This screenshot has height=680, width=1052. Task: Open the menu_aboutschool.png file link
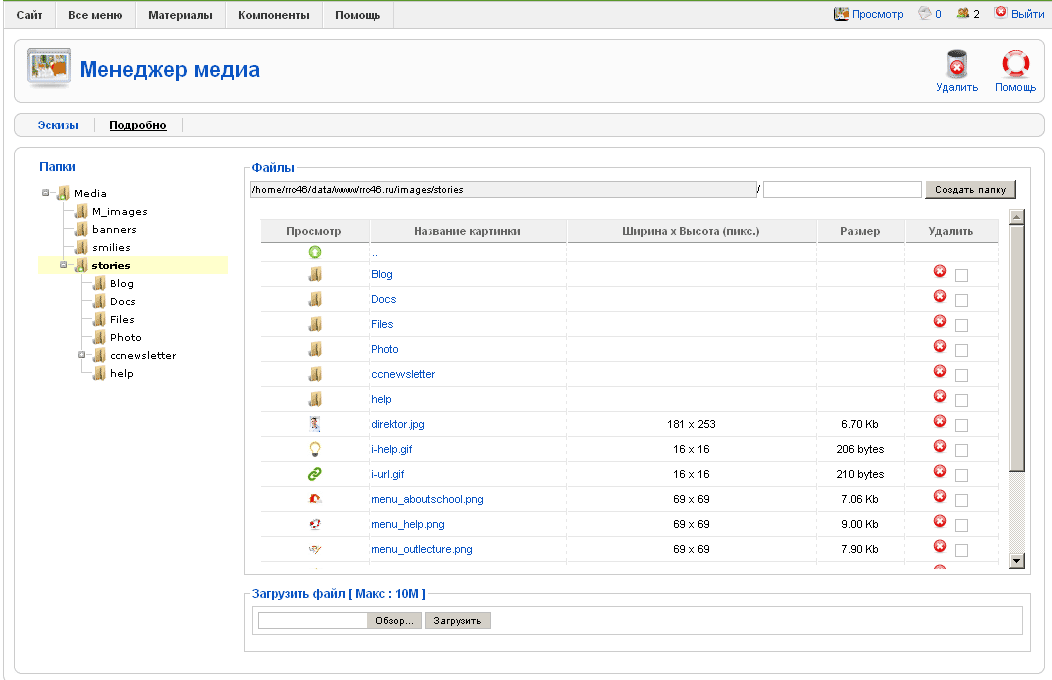click(x=427, y=499)
